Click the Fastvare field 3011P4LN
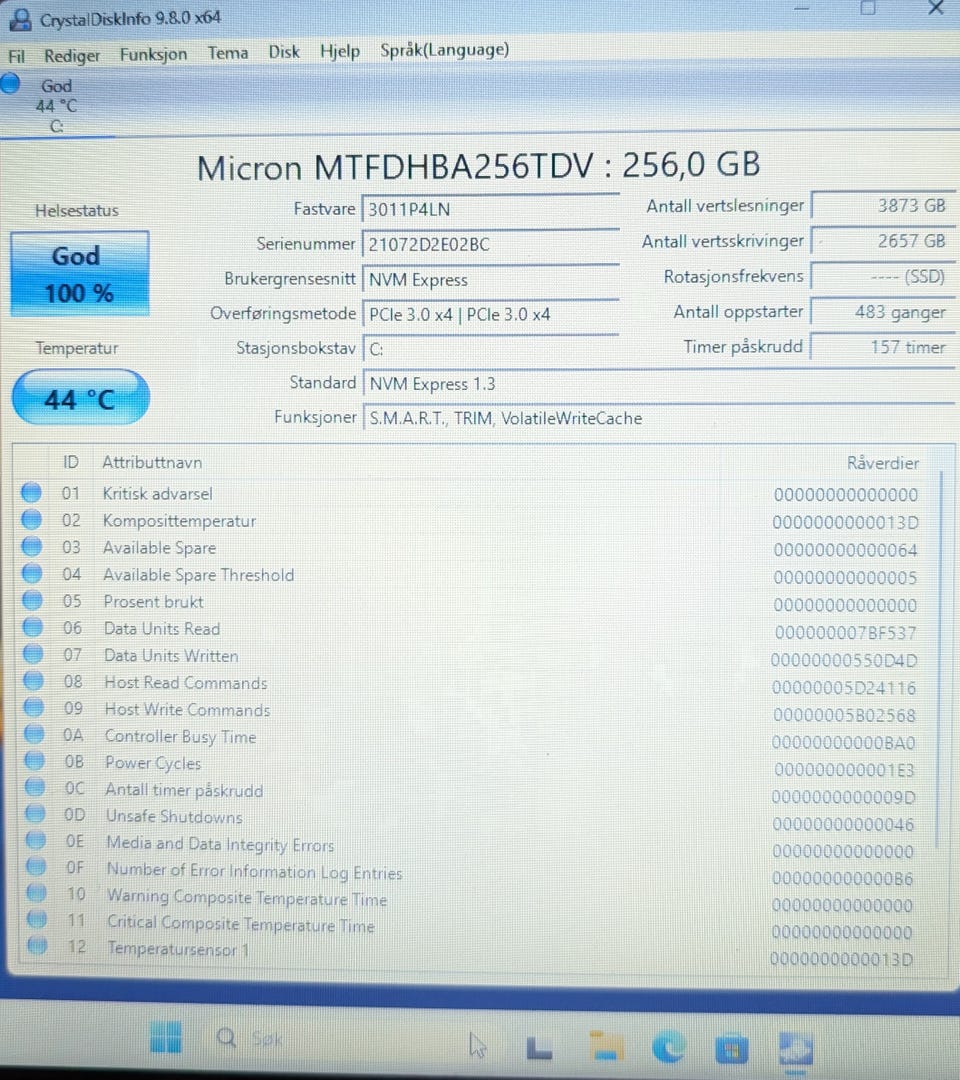Image resolution: width=960 pixels, height=1080 pixels. (490, 209)
